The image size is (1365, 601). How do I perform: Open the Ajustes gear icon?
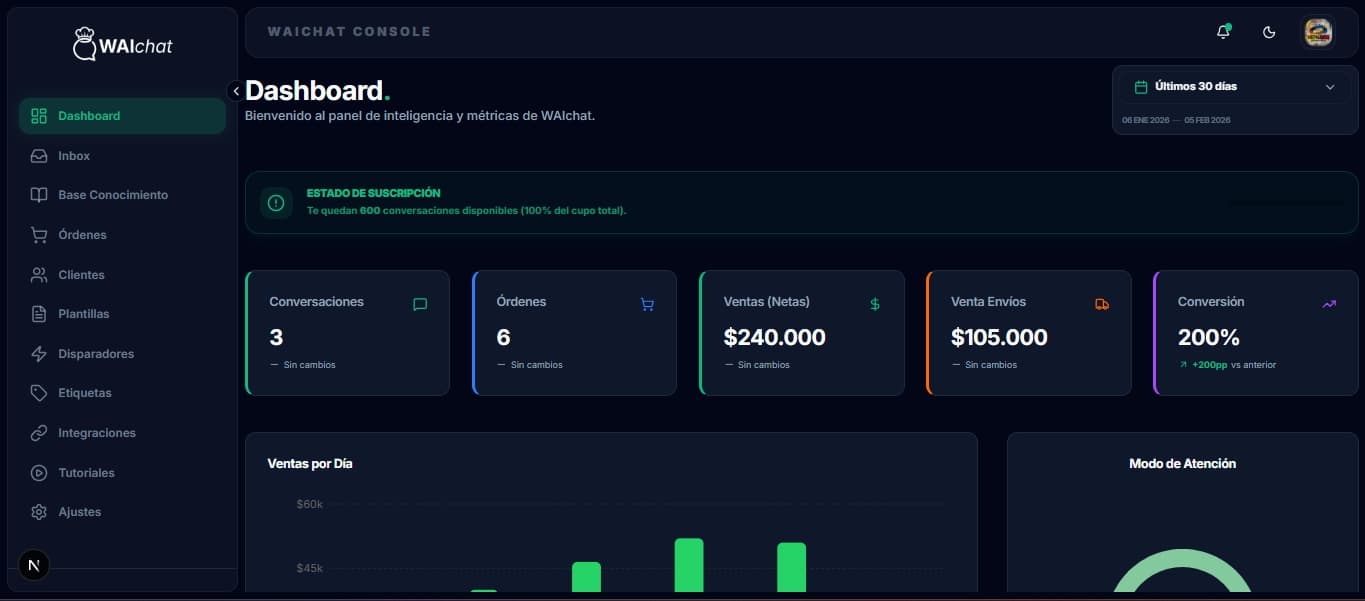tap(37, 511)
